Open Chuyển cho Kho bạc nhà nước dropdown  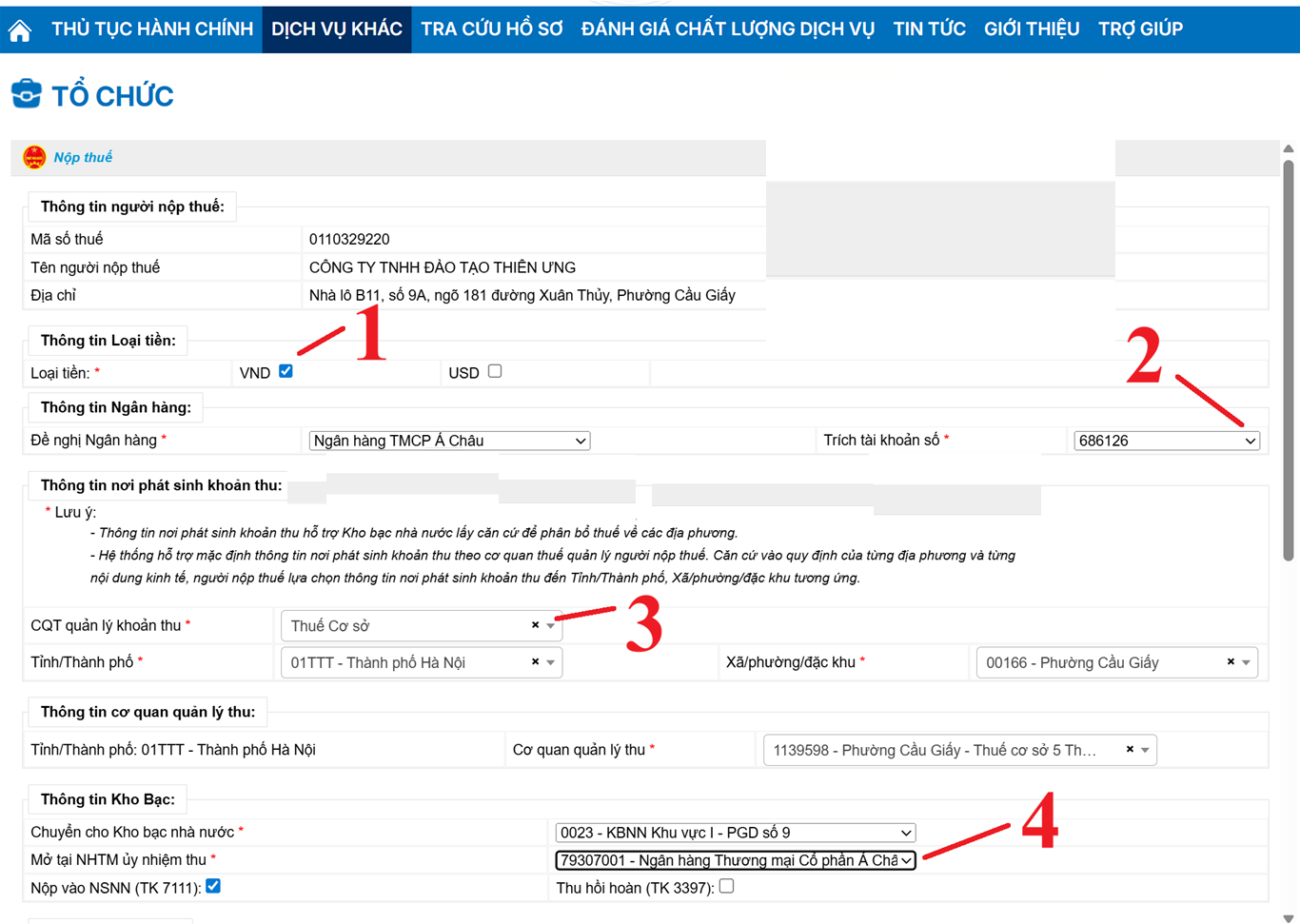pyautogui.click(x=735, y=833)
